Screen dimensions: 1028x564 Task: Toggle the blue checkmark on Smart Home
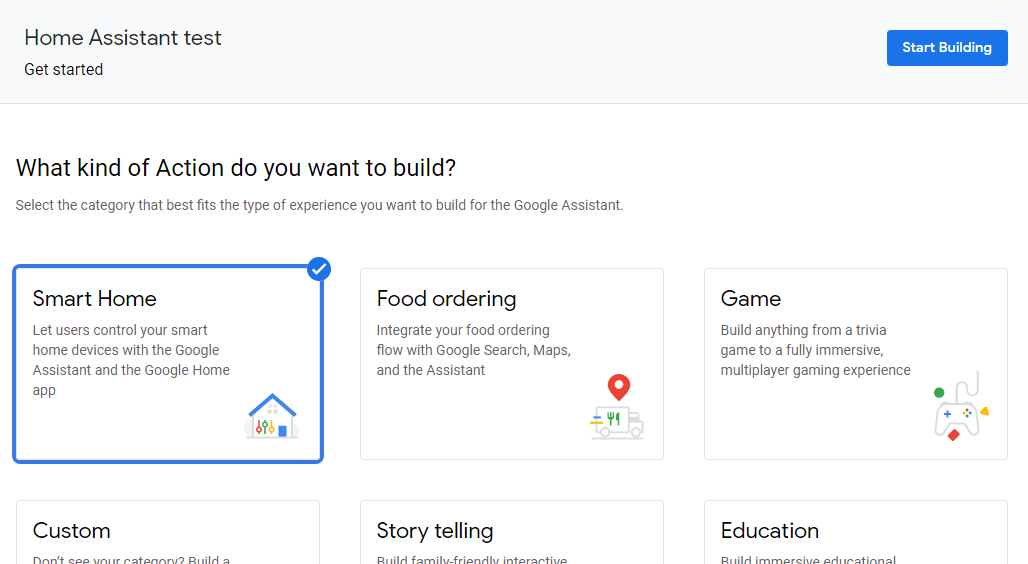pos(319,269)
